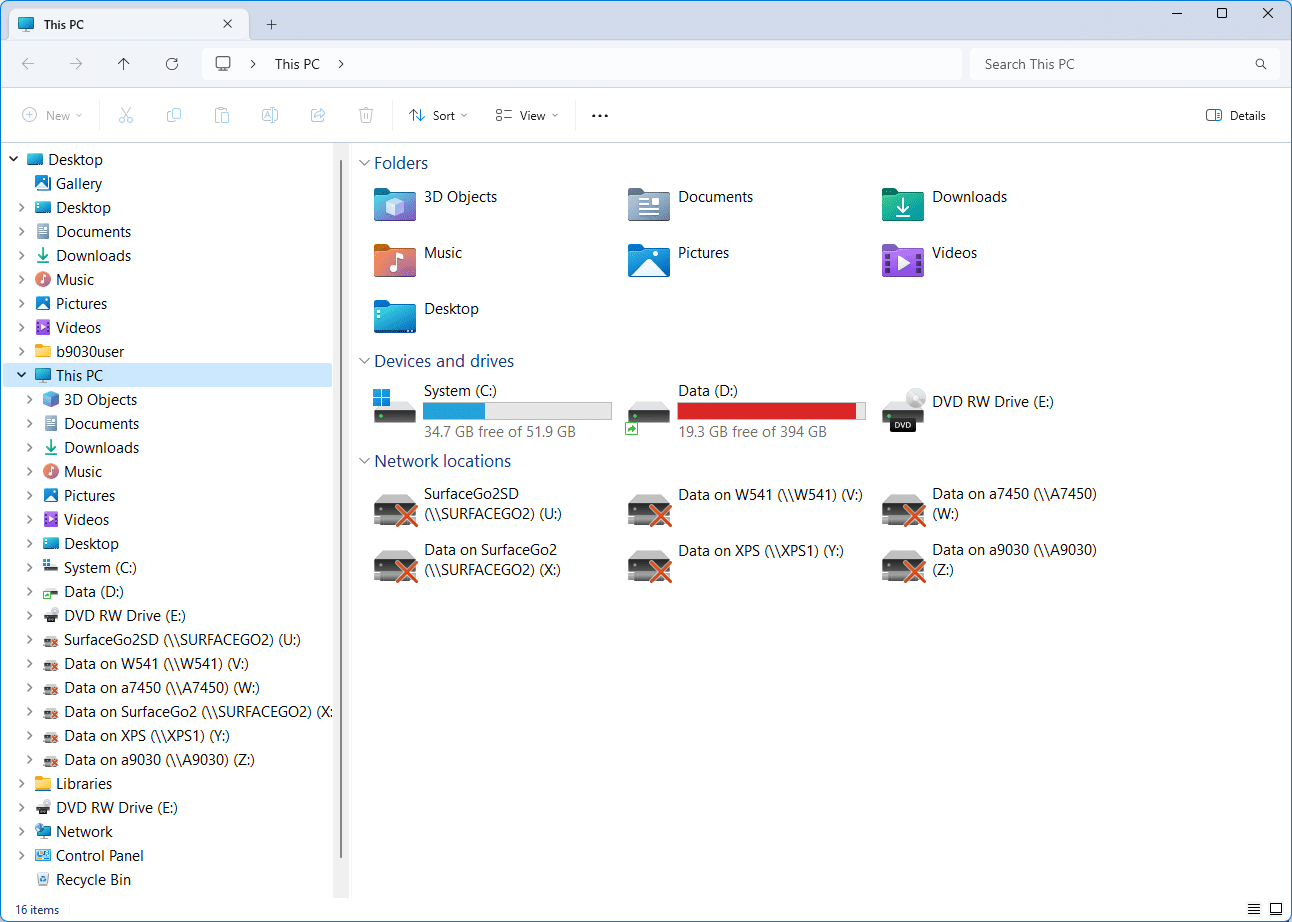The image size is (1292, 922).
Task: Click This PC in the address breadcrumb
Action: point(297,64)
